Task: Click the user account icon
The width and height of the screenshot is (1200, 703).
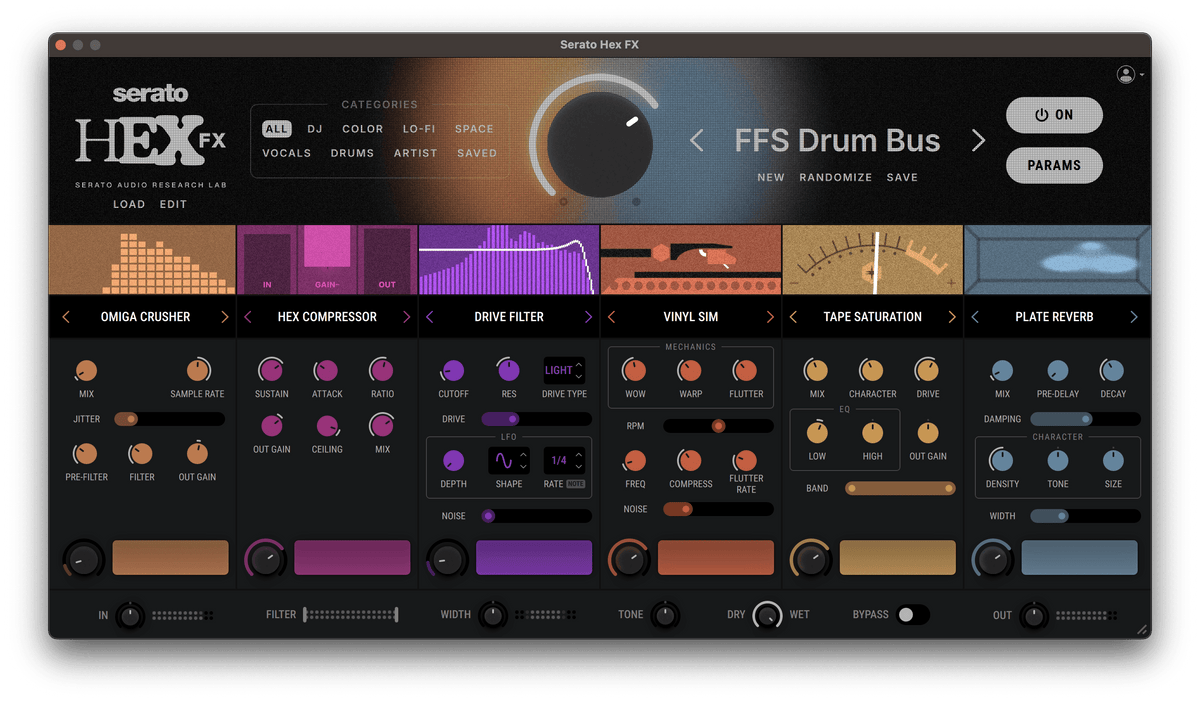Action: point(1126,74)
